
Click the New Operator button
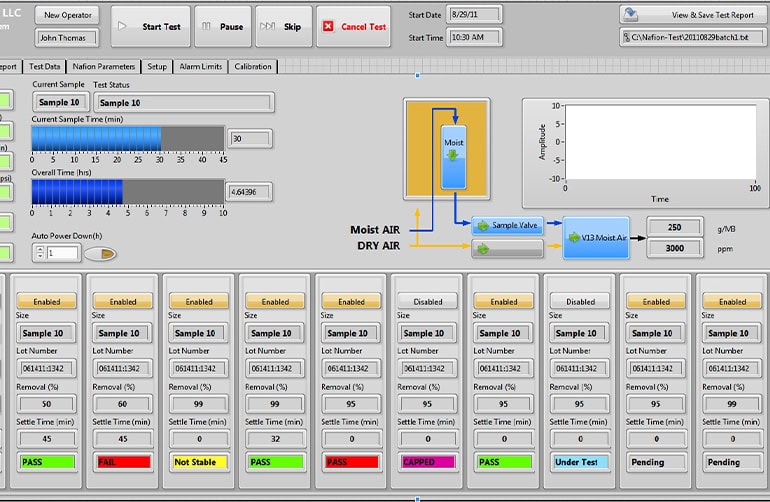pyautogui.click(x=67, y=15)
